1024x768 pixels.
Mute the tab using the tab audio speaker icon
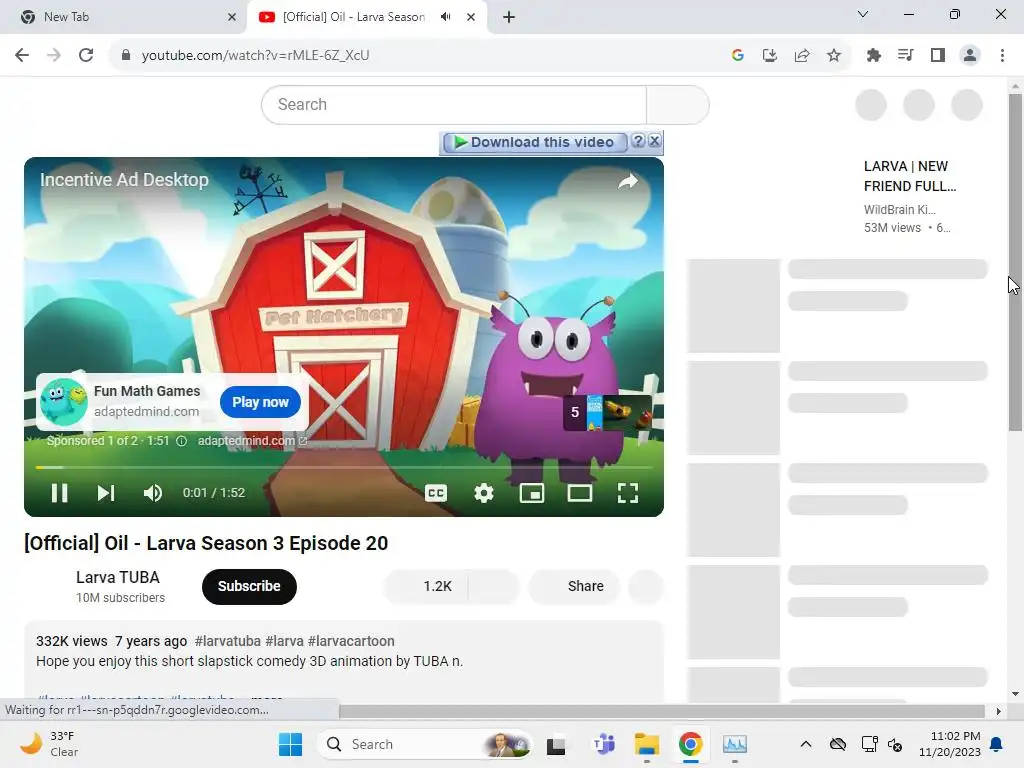click(x=446, y=17)
